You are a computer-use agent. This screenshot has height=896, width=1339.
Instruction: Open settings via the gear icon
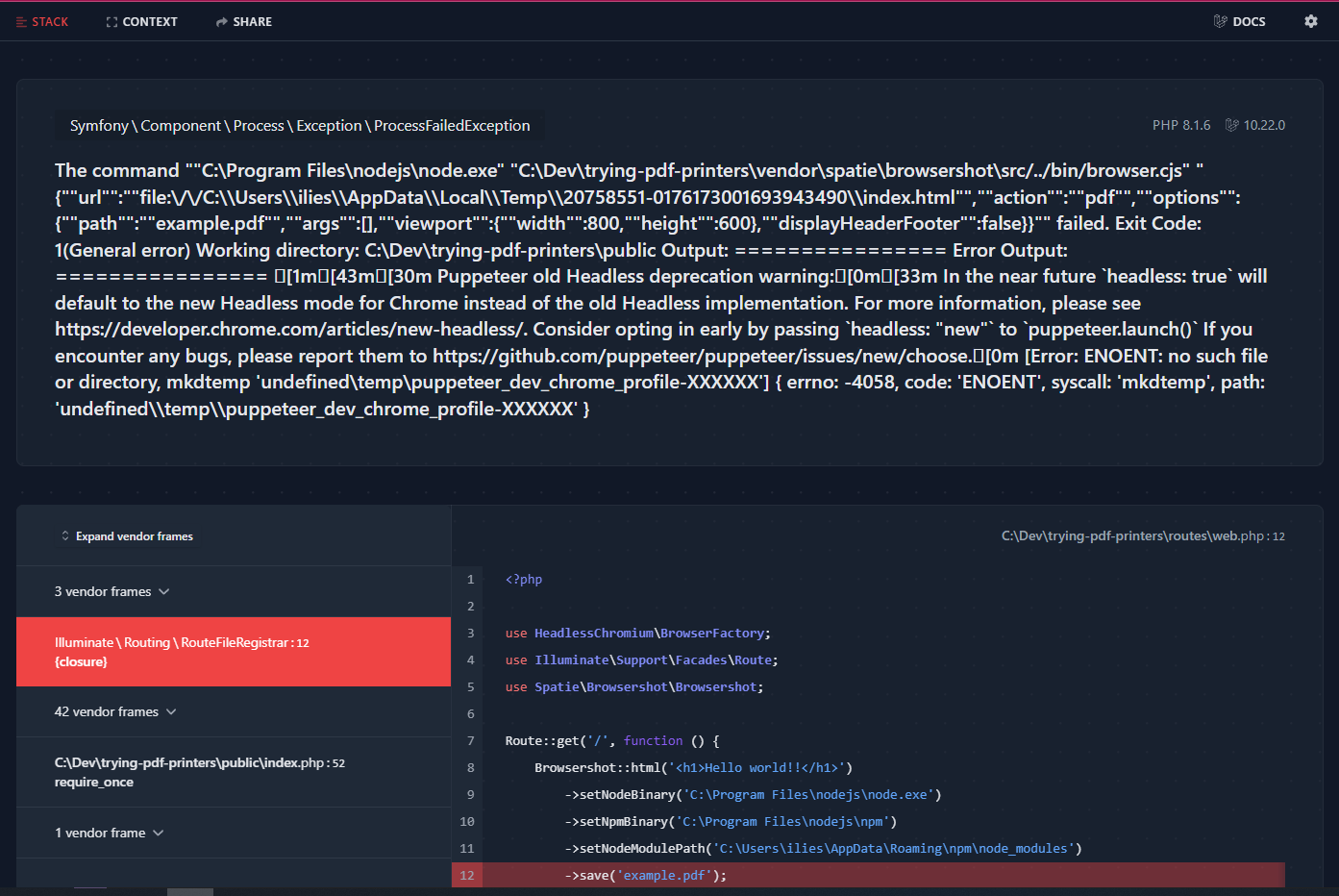click(1310, 20)
